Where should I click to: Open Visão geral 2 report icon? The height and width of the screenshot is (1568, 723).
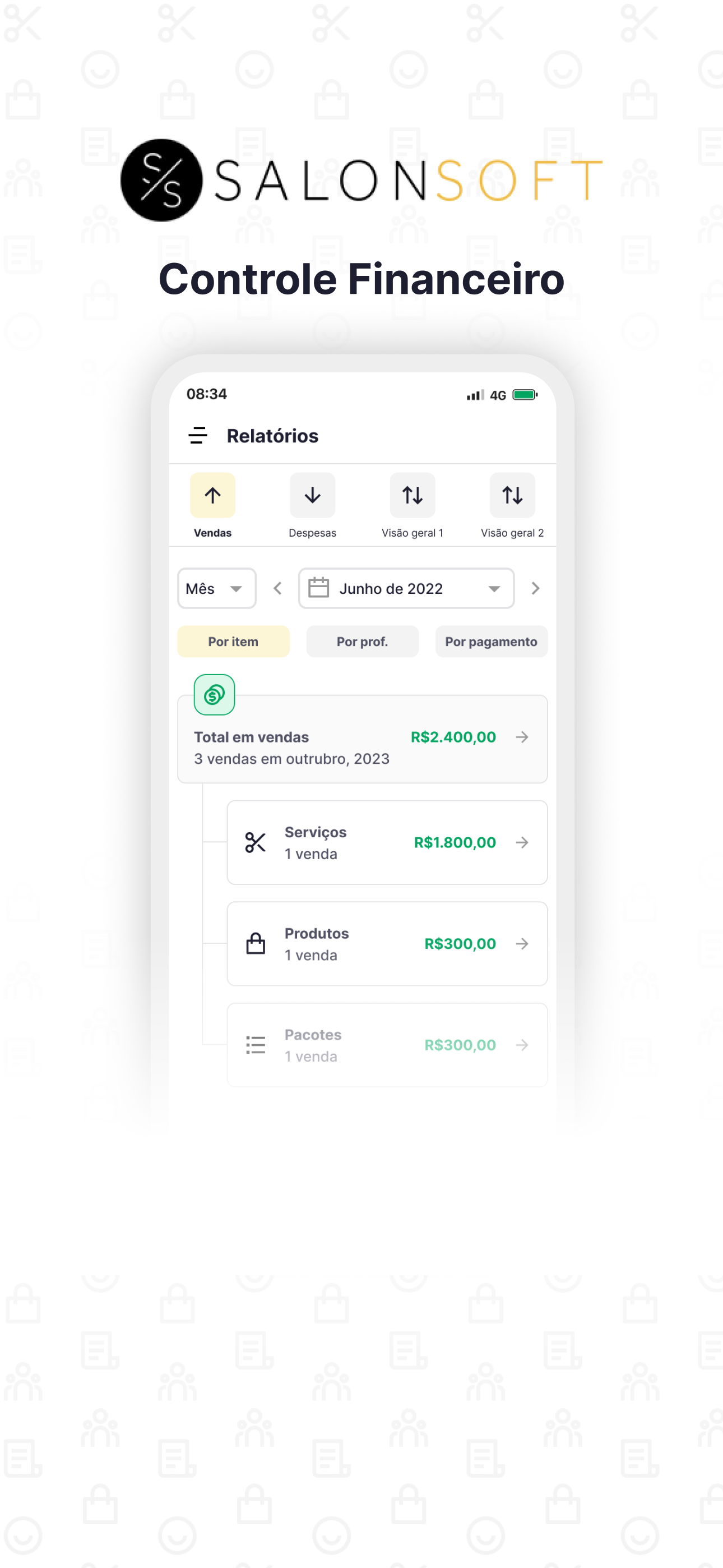click(512, 495)
